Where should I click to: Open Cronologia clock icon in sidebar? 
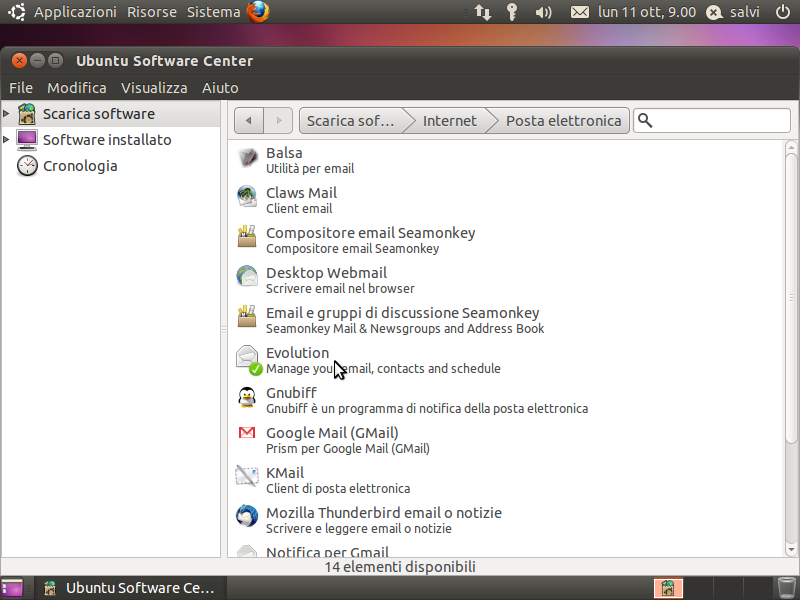click(x=27, y=166)
